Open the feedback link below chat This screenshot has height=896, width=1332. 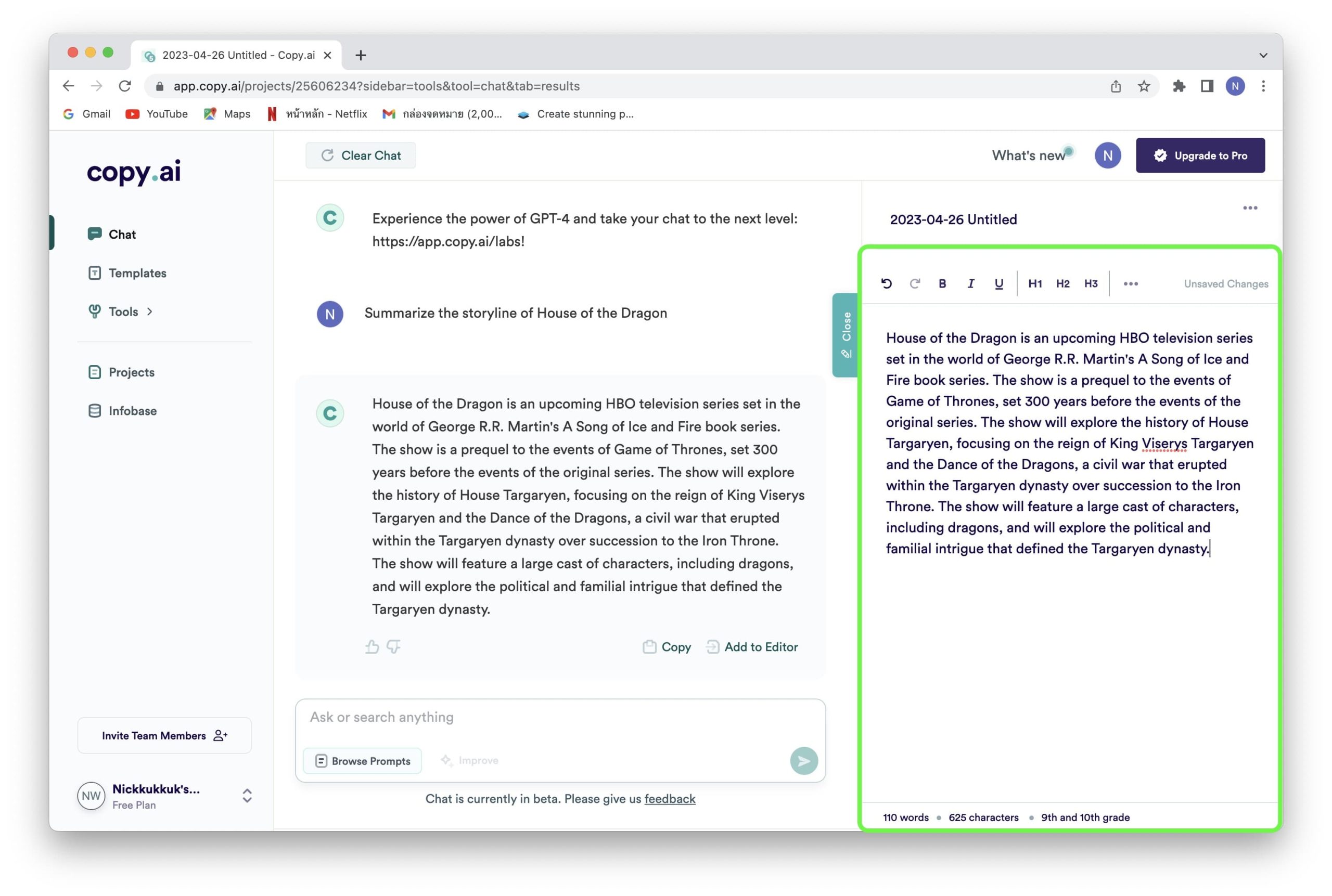pyautogui.click(x=670, y=799)
